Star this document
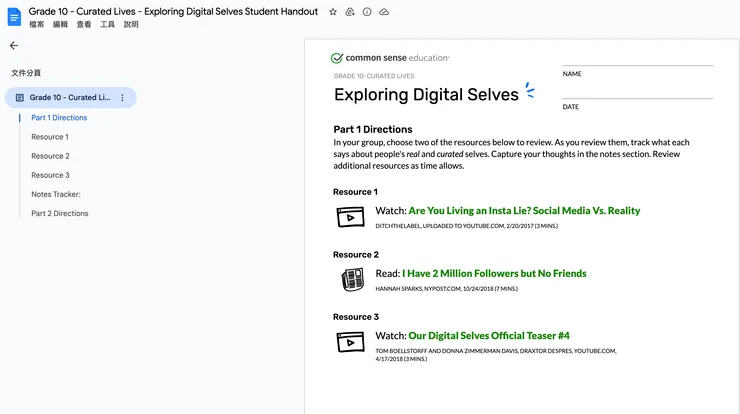 point(333,12)
